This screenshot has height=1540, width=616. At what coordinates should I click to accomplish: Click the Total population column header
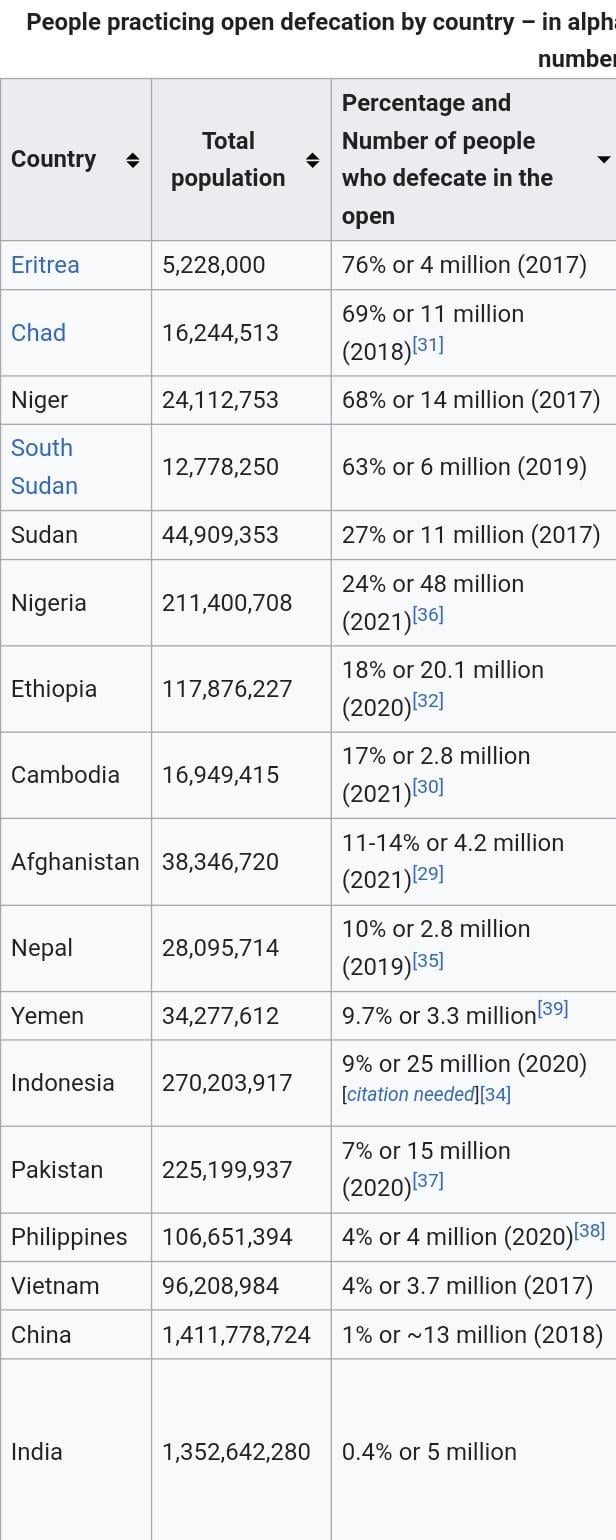pyautogui.click(x=228, y=160)
